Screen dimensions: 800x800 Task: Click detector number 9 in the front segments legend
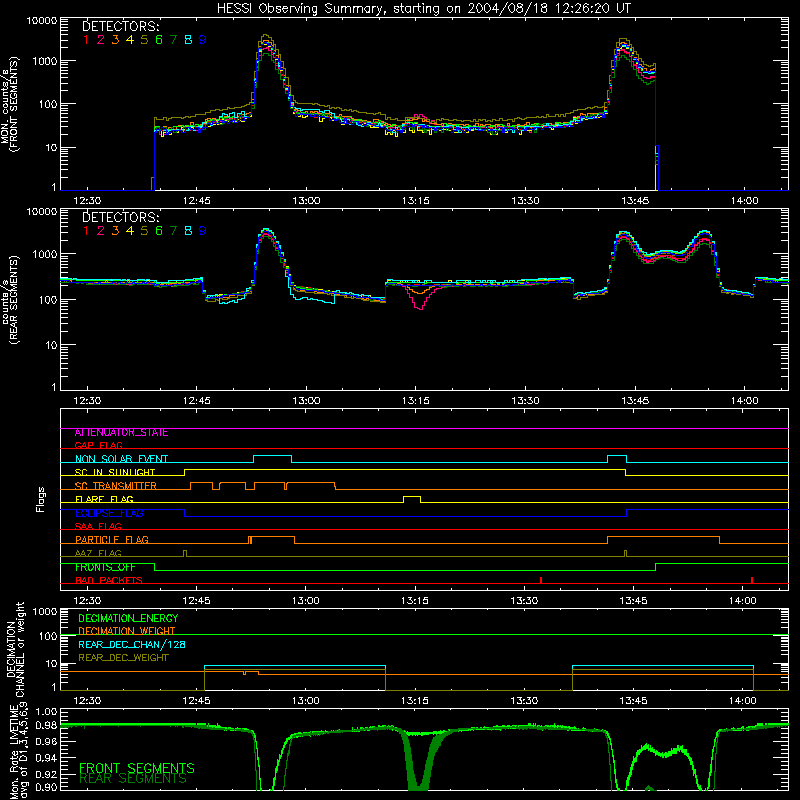(x=203, y=40)
